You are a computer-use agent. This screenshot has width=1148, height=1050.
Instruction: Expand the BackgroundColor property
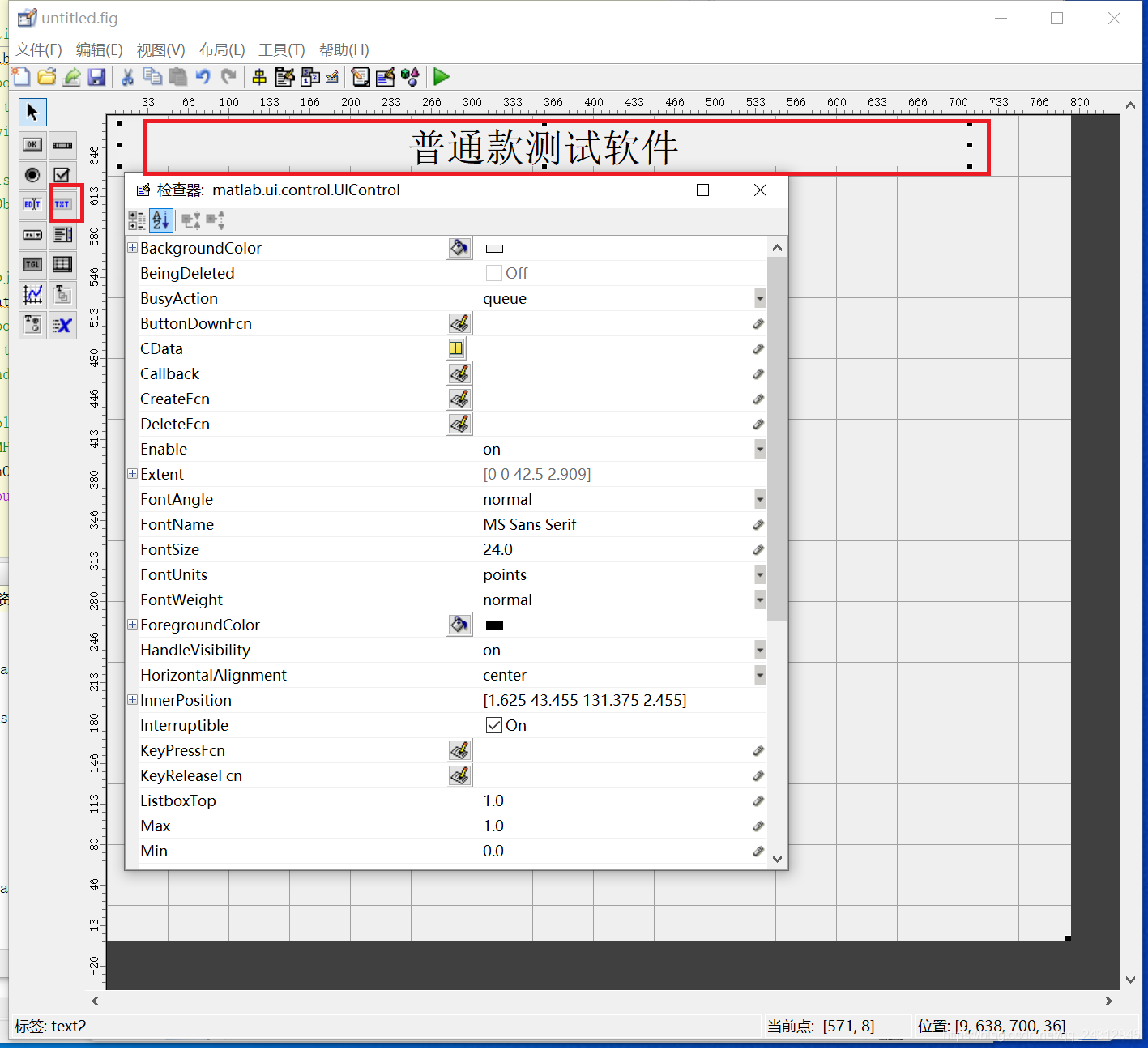point(132,248)
